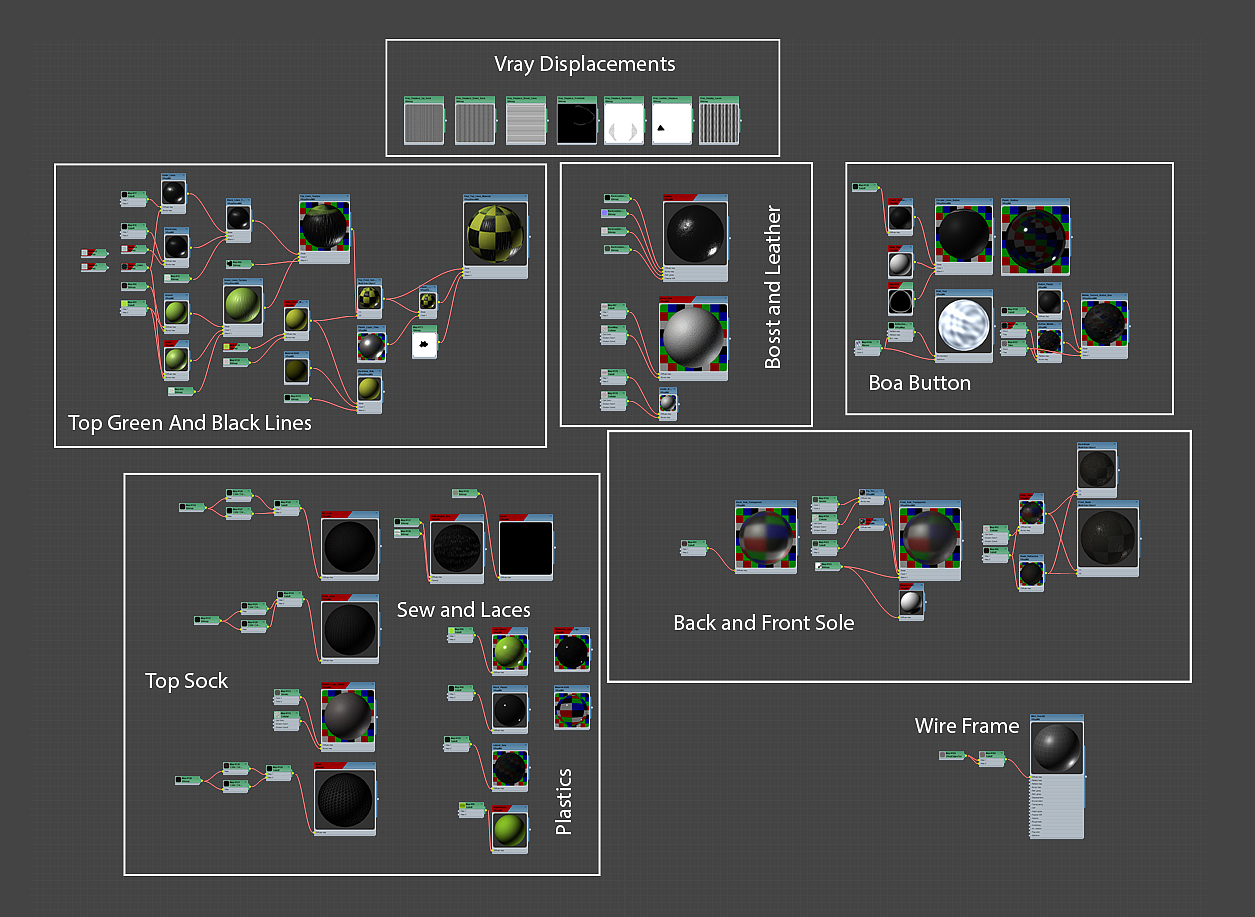Select the large yellow-black checkered sphere material

(494, 236)
